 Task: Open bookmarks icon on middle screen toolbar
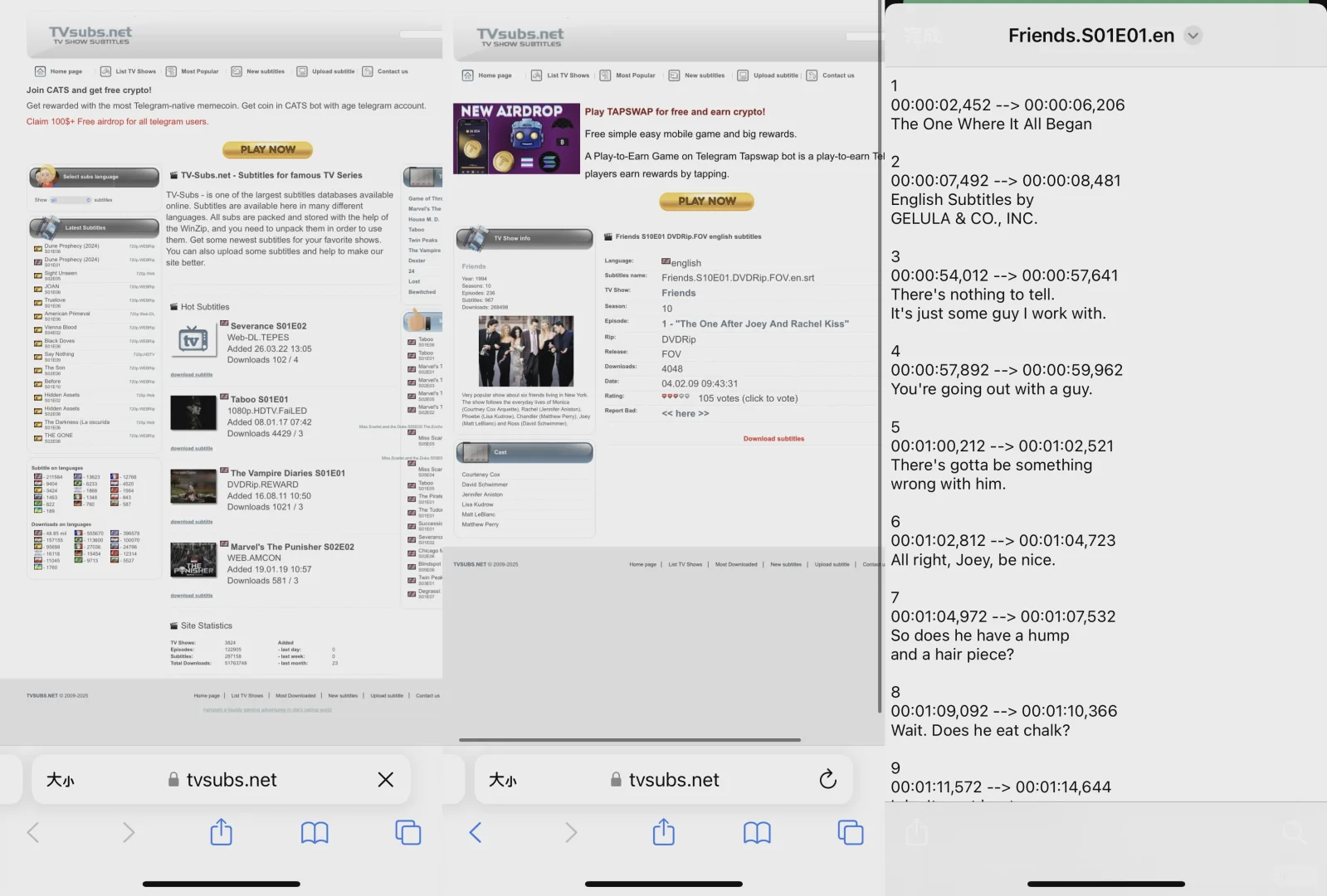click(x=757, y=832)
